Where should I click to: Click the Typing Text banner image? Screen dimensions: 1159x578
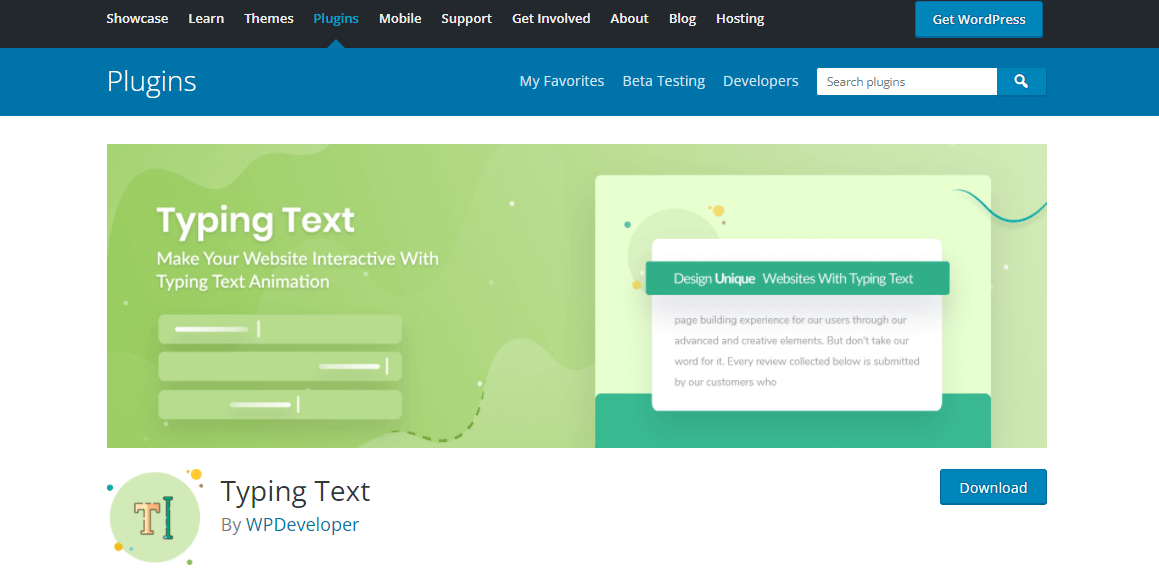pos(576,295)
